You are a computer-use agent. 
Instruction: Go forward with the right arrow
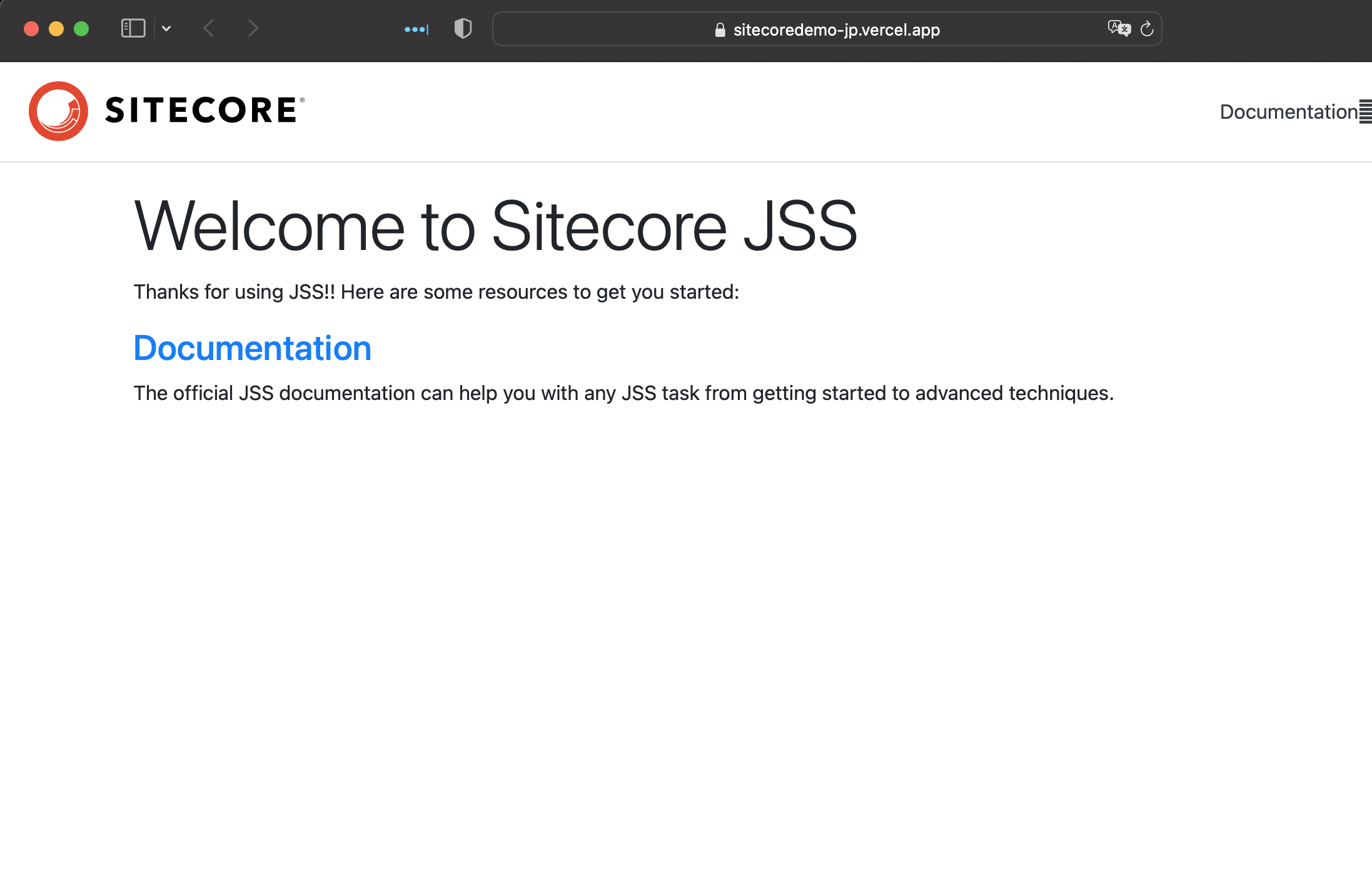[253, 29]
